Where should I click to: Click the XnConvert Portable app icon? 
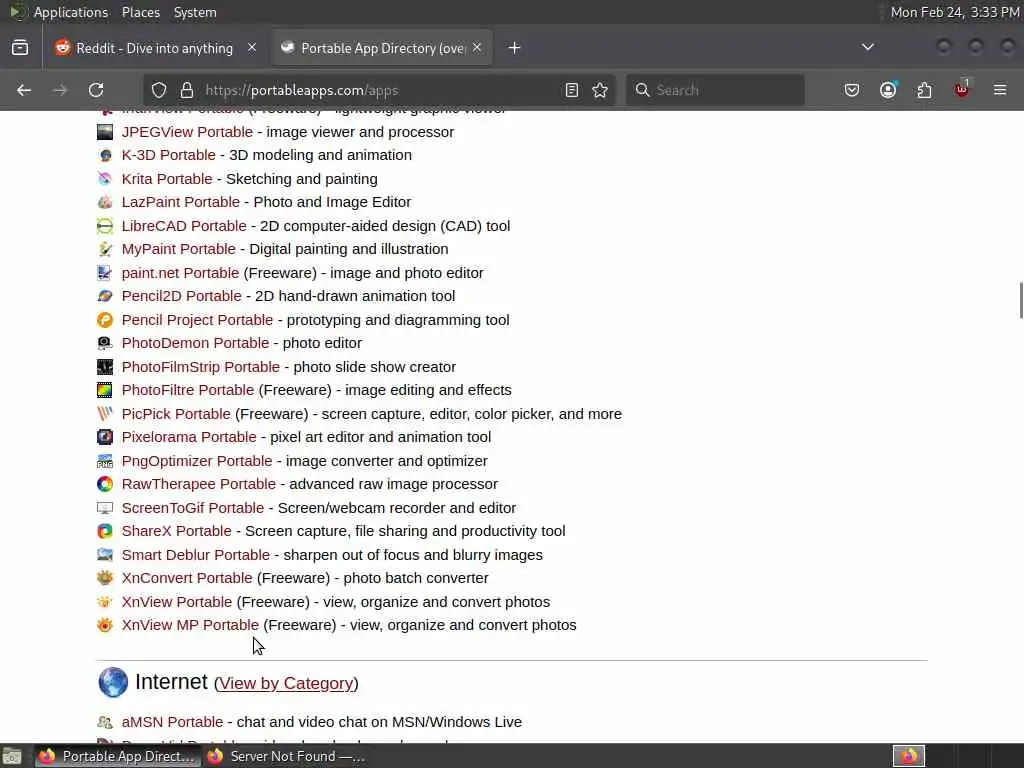104,578
